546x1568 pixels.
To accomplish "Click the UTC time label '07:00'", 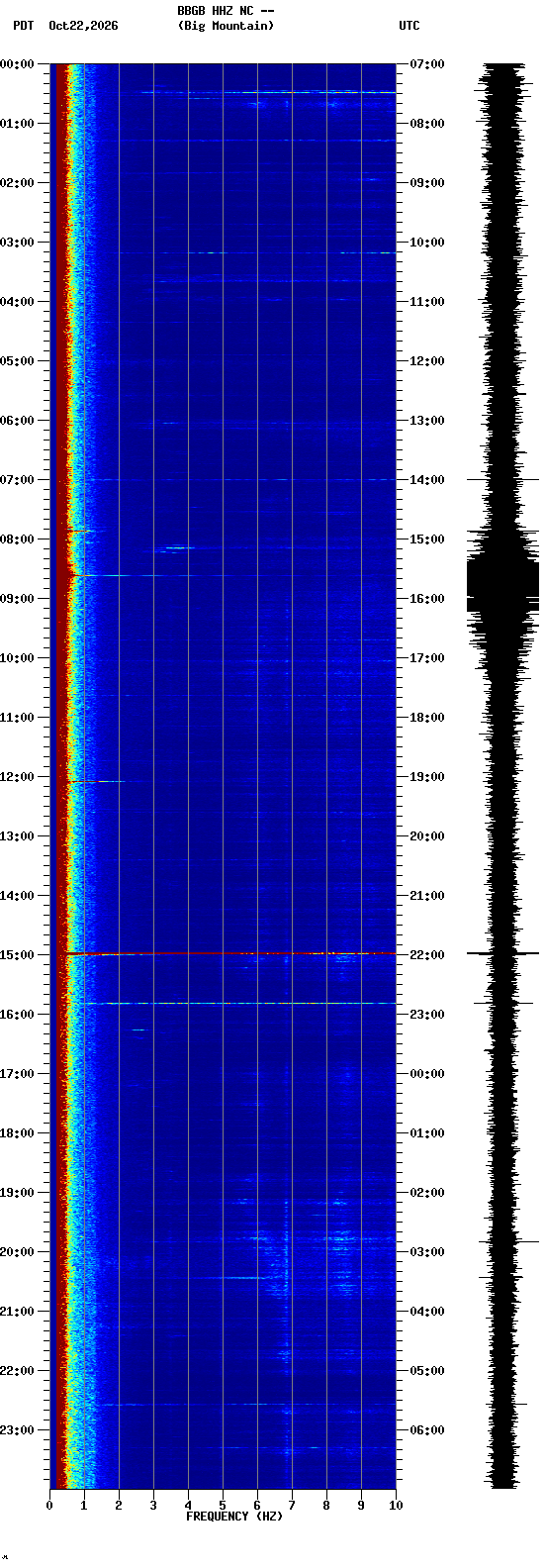I will tap(427, 64).
